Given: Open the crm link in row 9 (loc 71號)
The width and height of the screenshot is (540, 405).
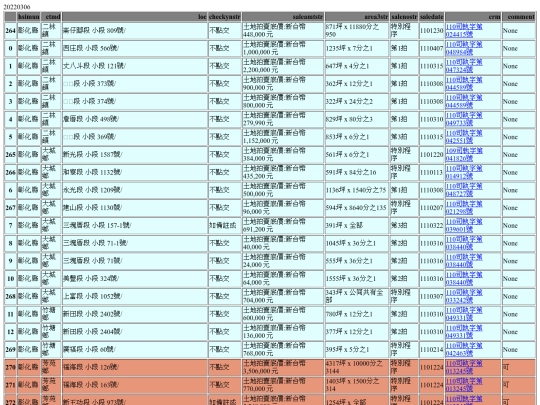Looking at the screenshot, I should pos(464,261).
